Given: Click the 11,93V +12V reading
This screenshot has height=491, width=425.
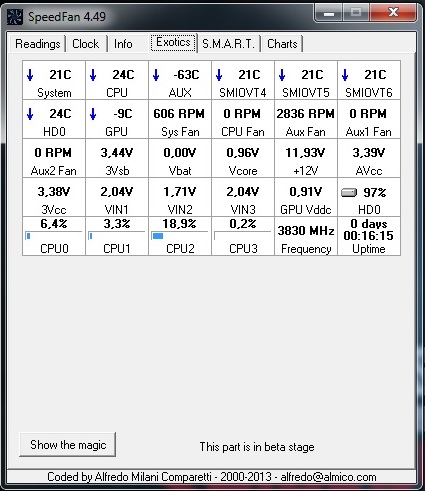Looking at the screenshot, I should tap(305, 153).
